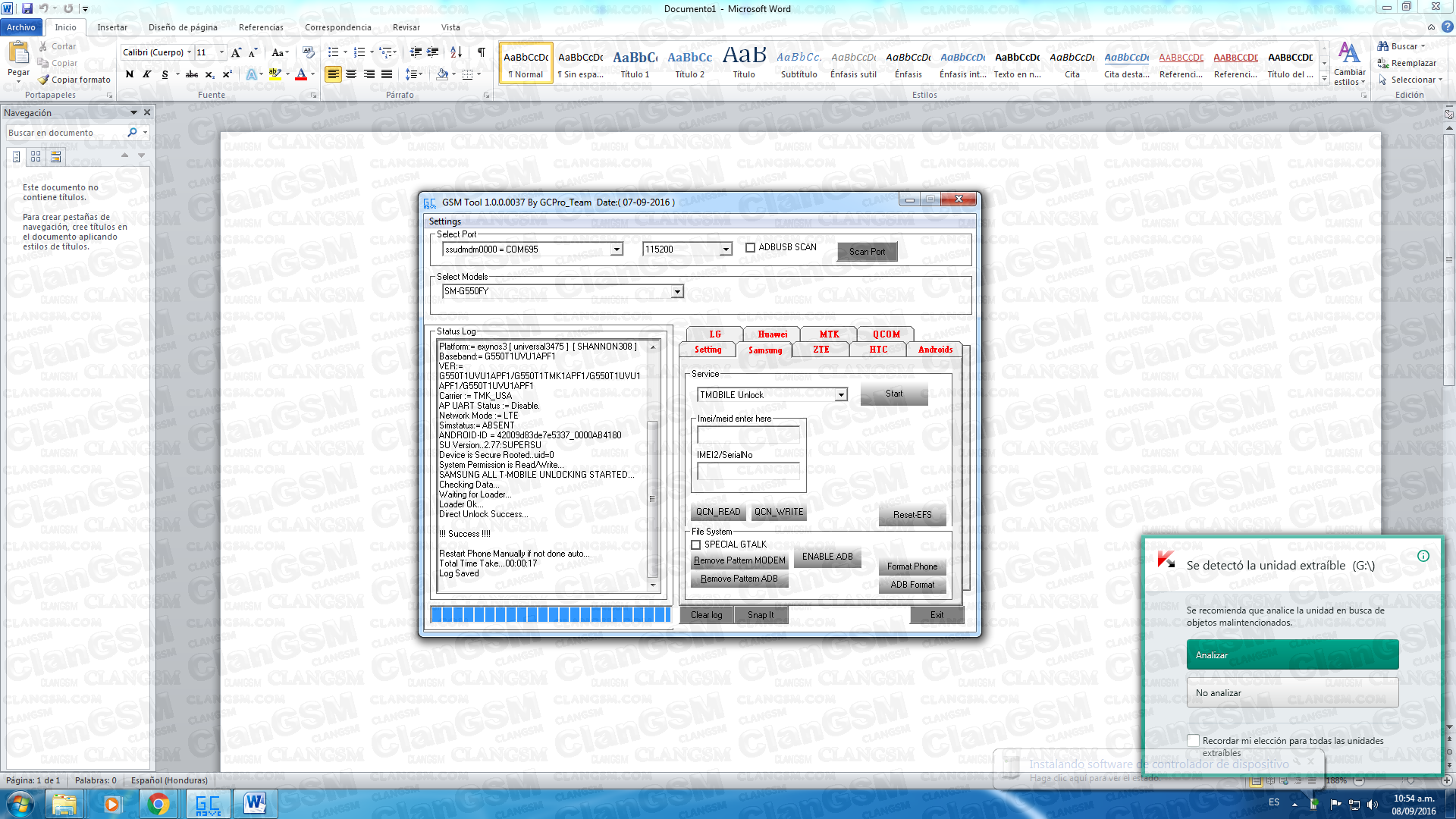
Task: Show paragraph marks with pilcrow icon
Action: [481, 52]
